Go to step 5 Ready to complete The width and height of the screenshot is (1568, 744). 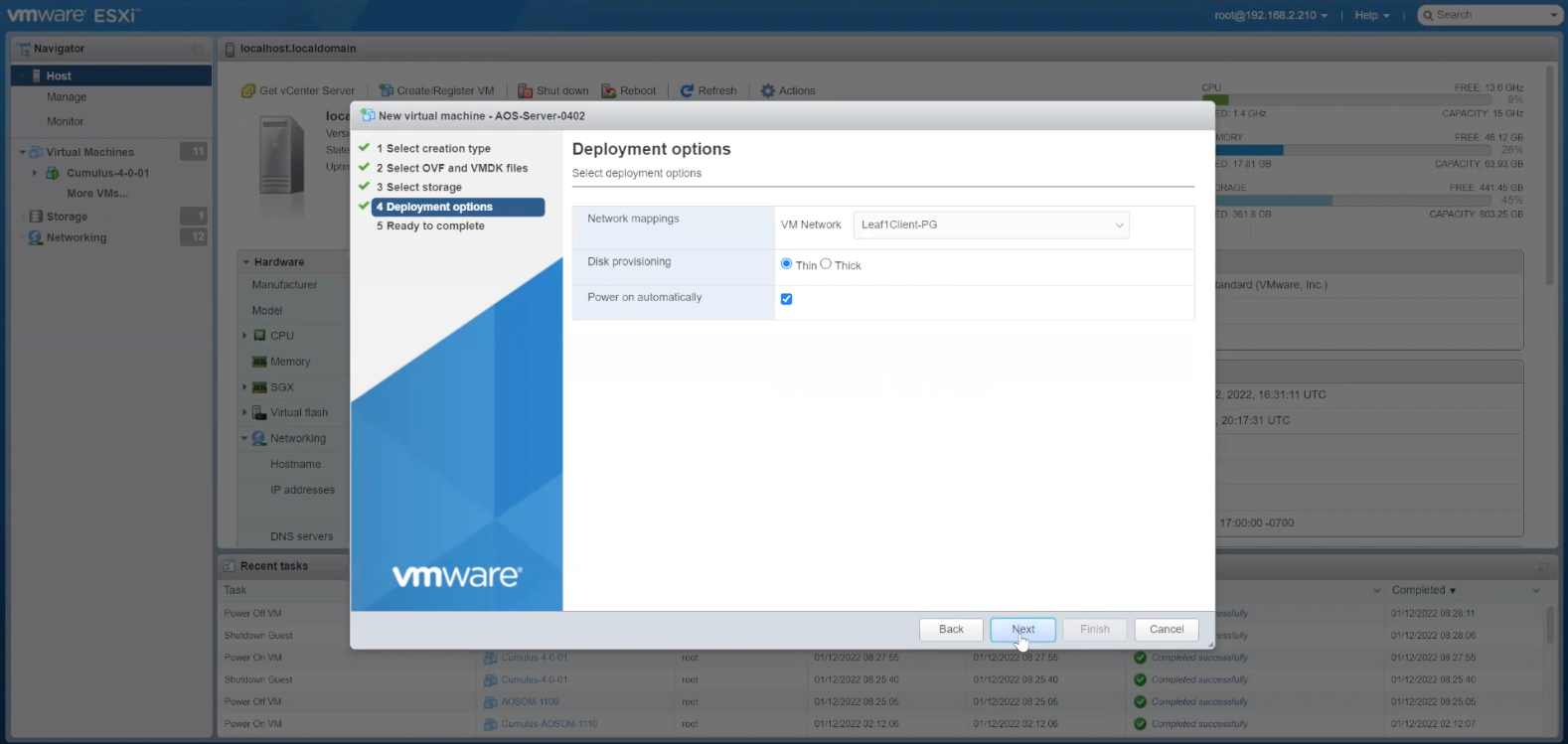pos(430,225)
